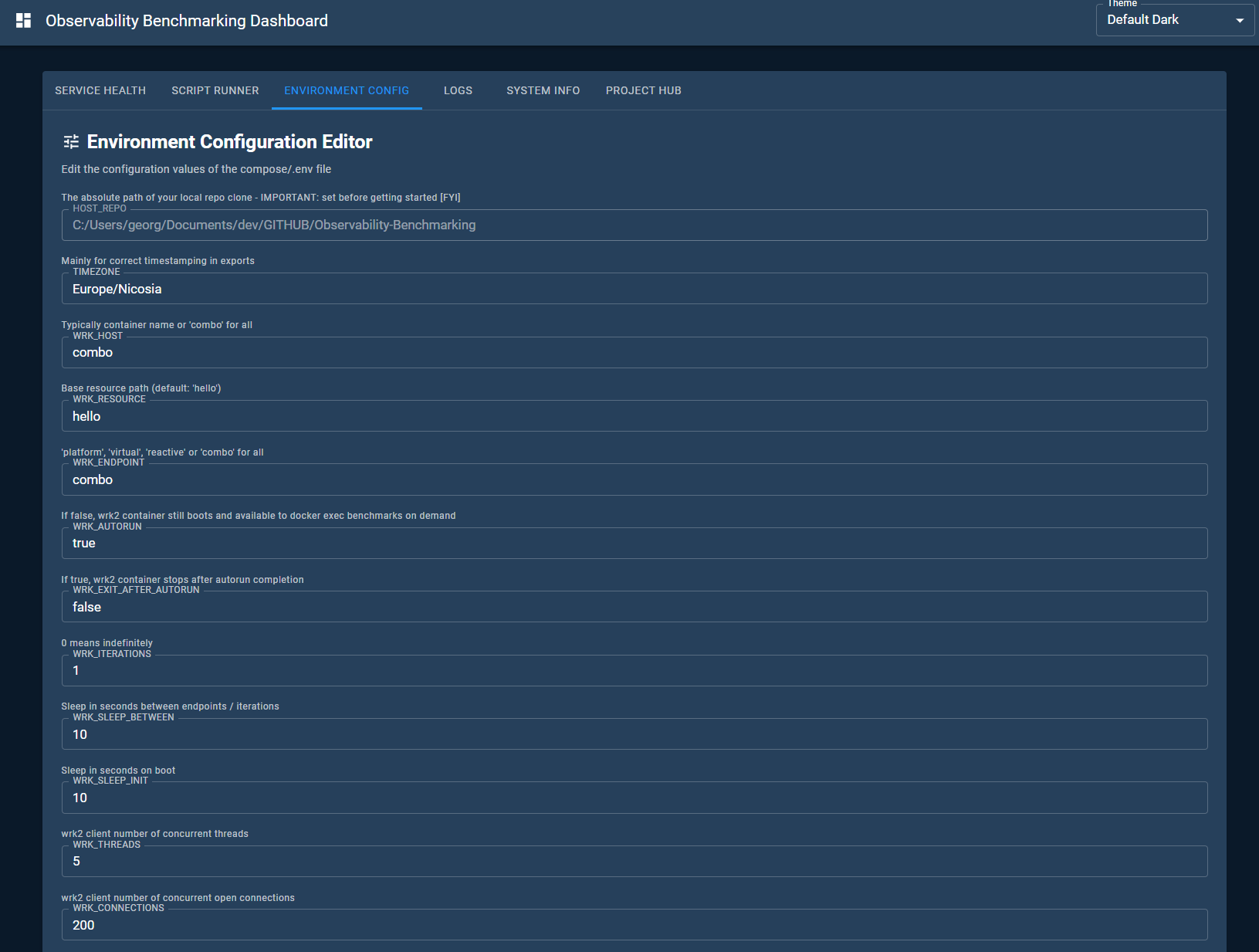Select the WRK_RESOURCE hello input

[633, 415]
